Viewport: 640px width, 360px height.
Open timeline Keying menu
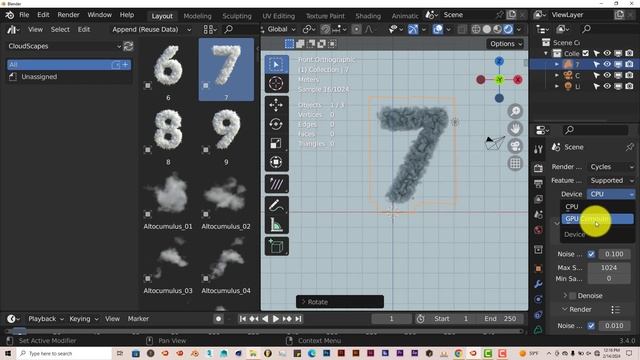83,319
